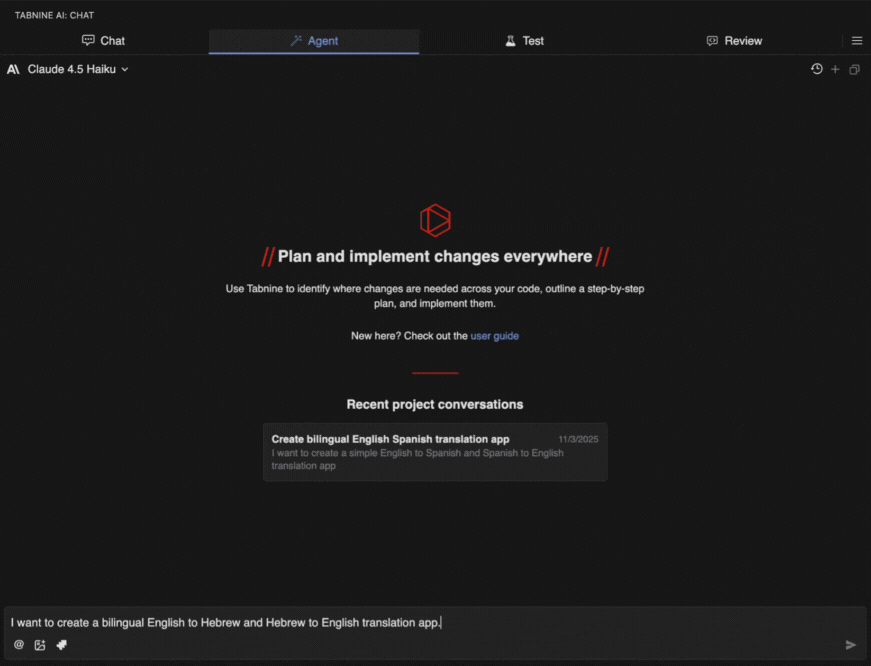Click the overlapping windows icon at top right
871x666 pixels.
coord(854,69)
